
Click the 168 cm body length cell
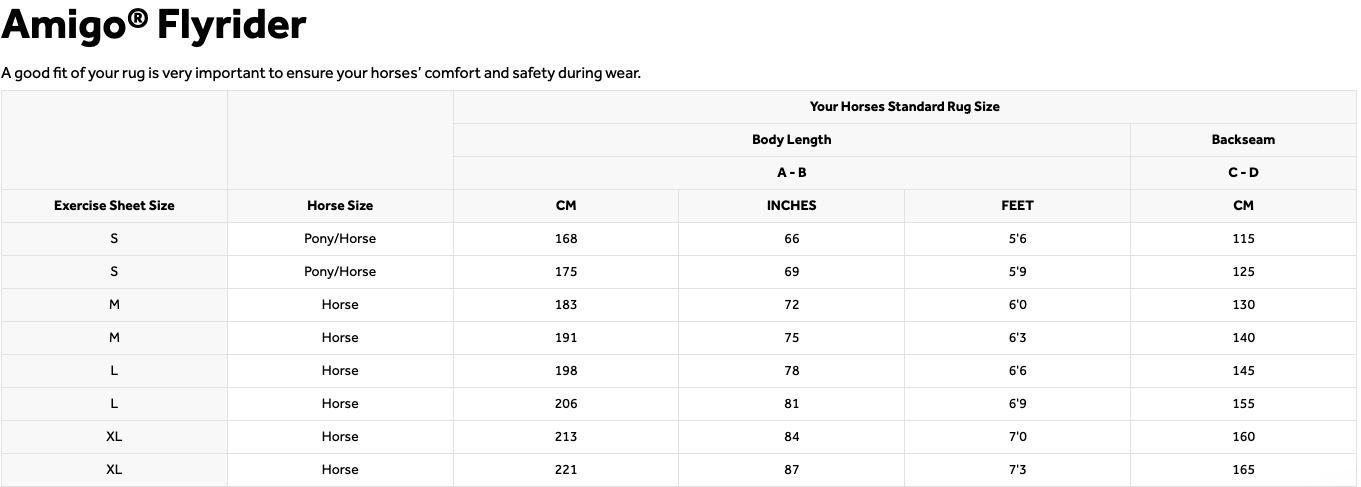pos(566,239)
